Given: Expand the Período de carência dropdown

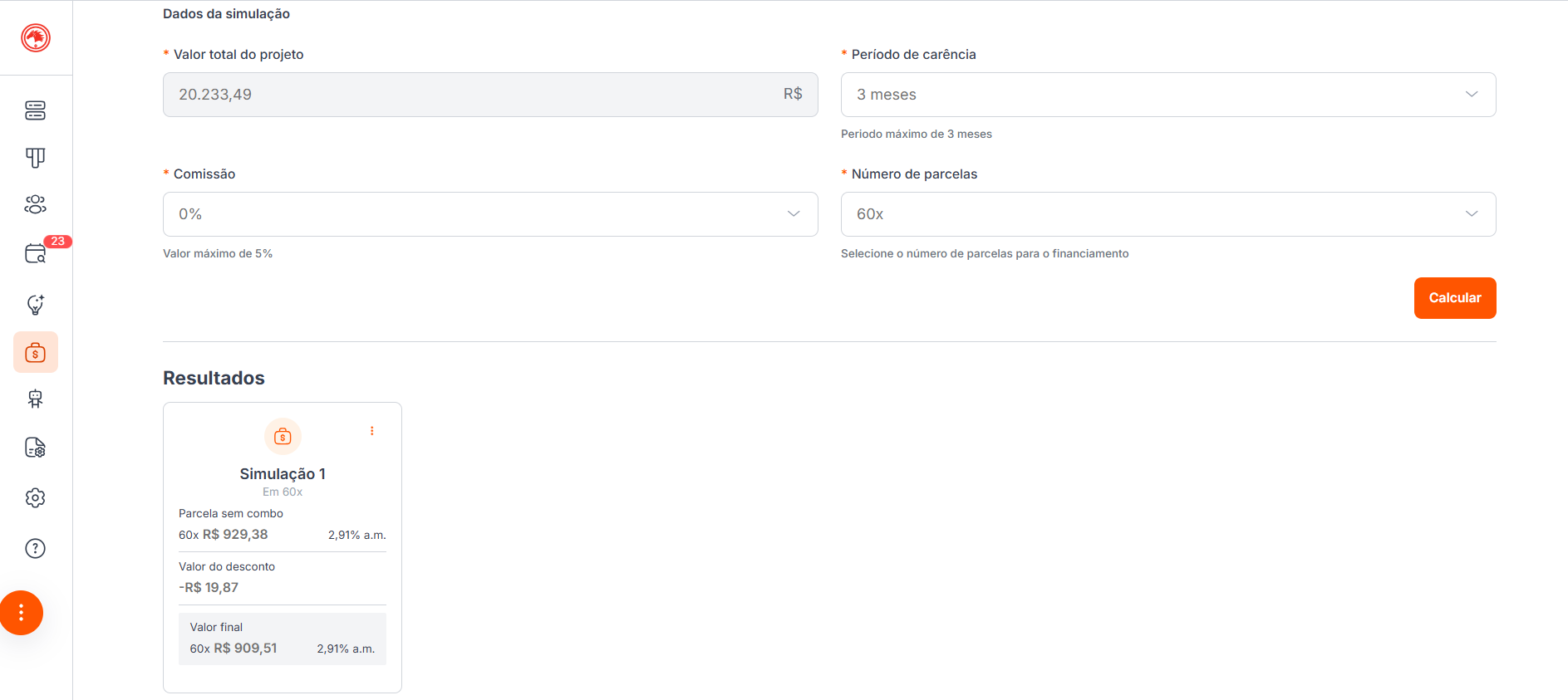Looking at the screenshot, I should (1167, 95).
